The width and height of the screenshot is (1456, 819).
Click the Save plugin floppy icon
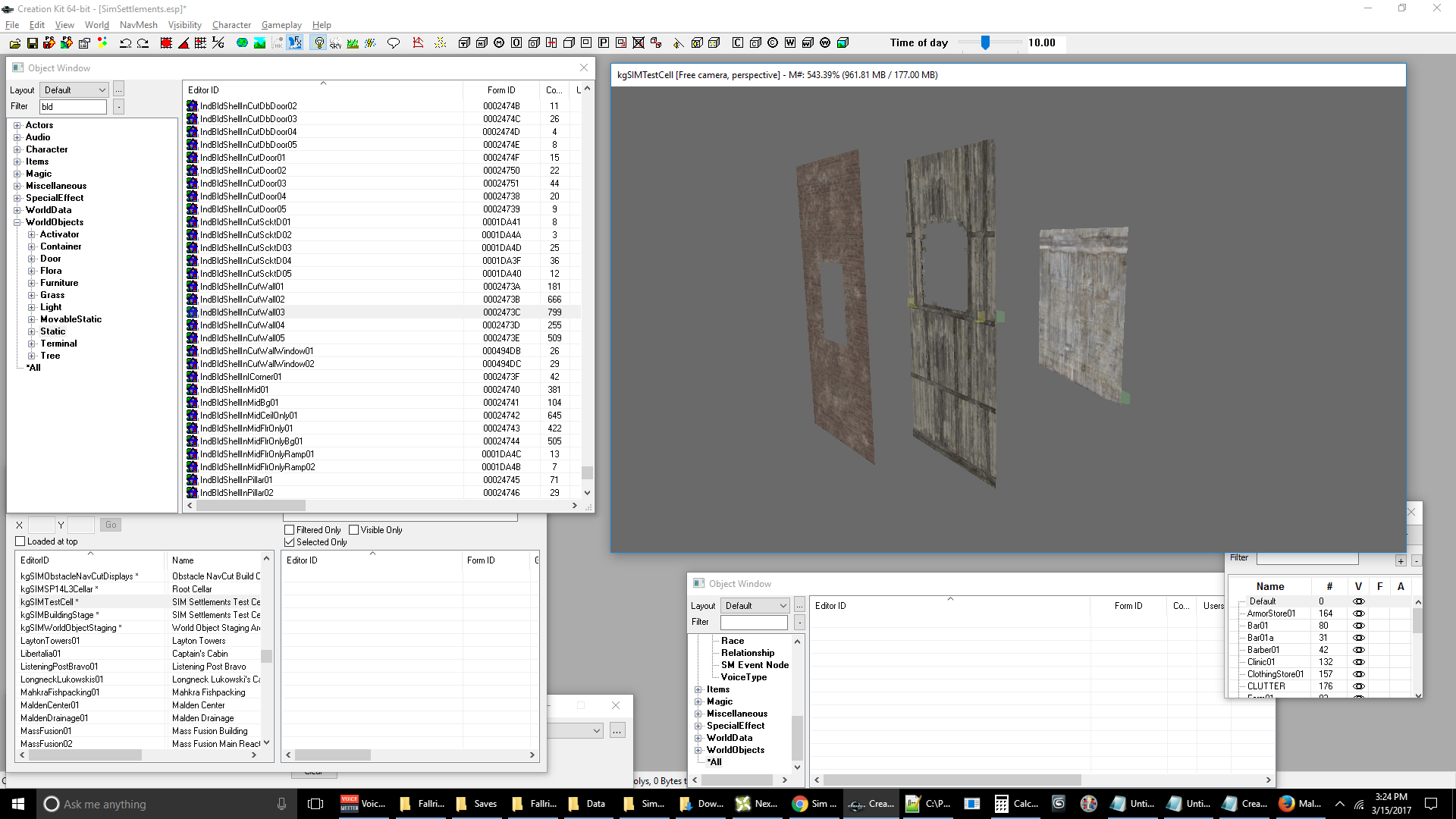click(33, 43)
